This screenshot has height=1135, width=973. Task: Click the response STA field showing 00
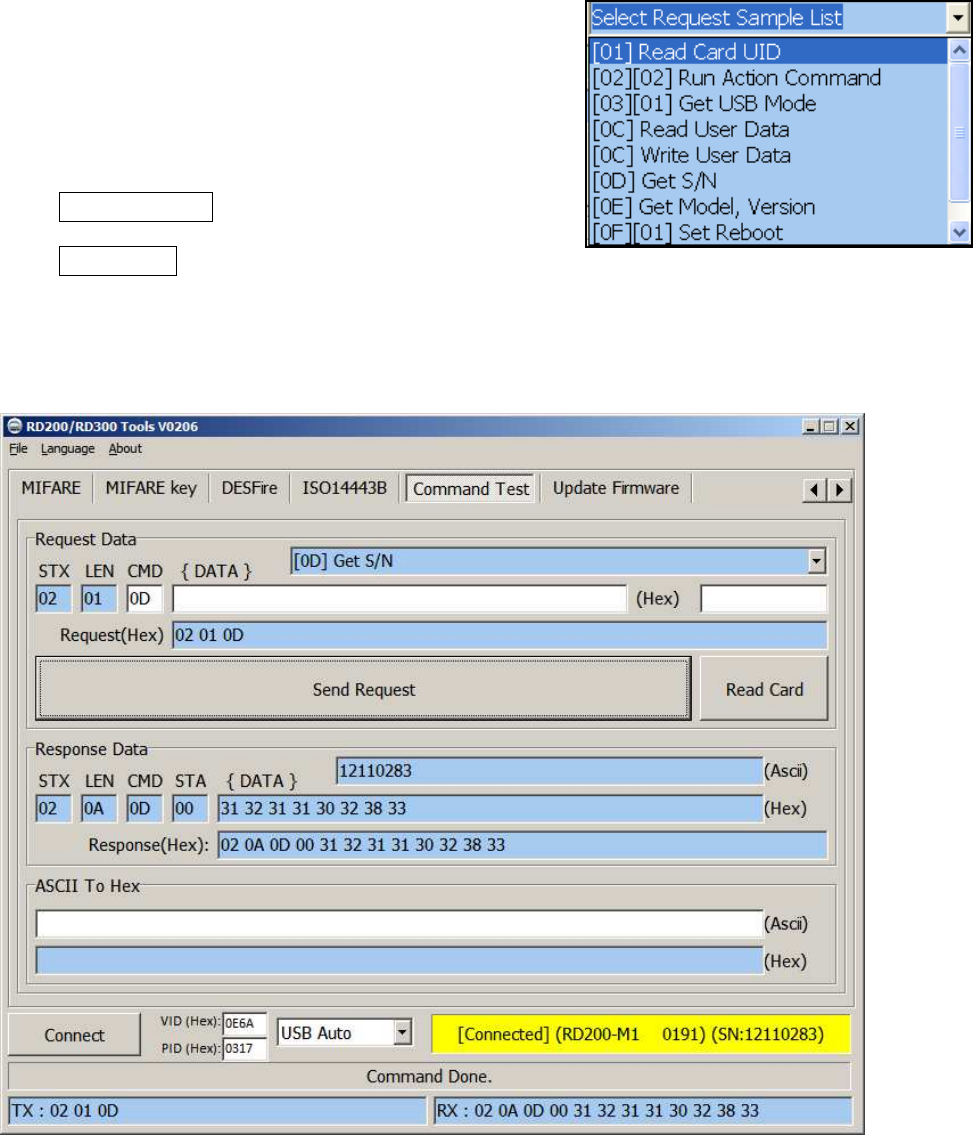[x=190, y=809]
